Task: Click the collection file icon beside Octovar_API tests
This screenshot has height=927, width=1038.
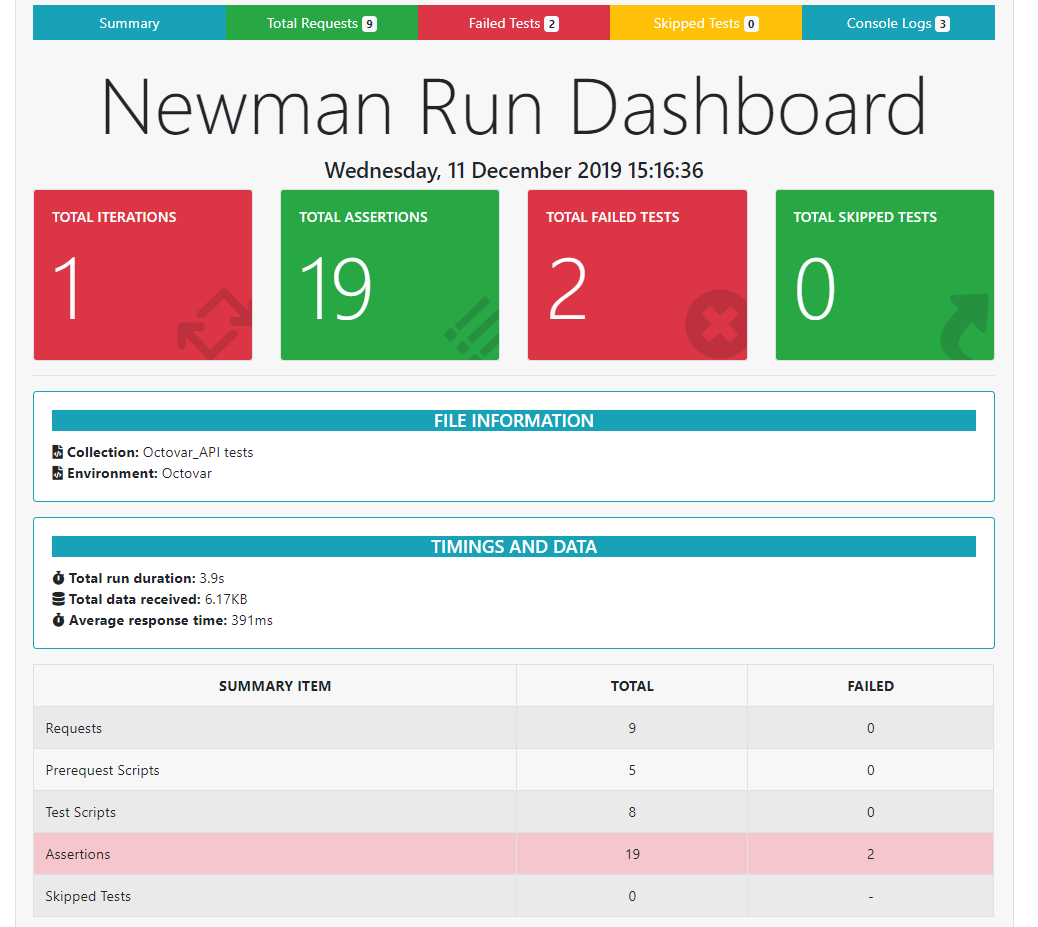Action: click(57, 451)
